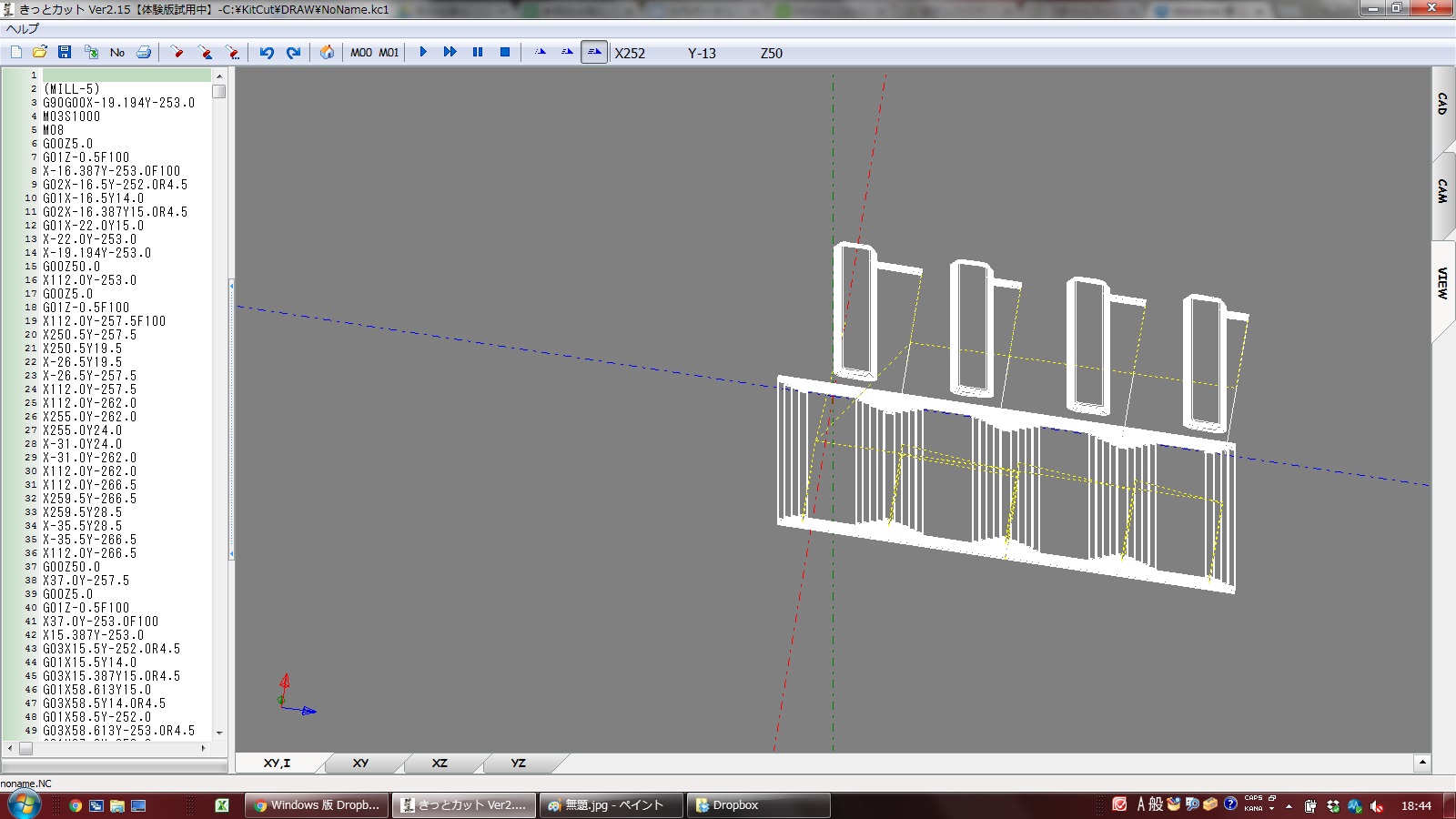This screenshot has height=819, width=1456.
Task: Open a file with the folder icon
Action: point(39,53)
